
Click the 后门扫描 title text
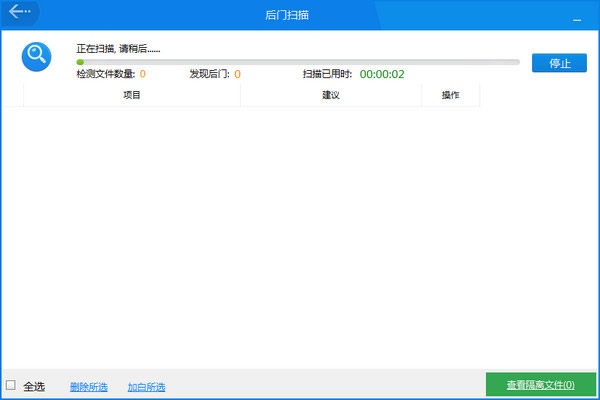coord(287,15)
